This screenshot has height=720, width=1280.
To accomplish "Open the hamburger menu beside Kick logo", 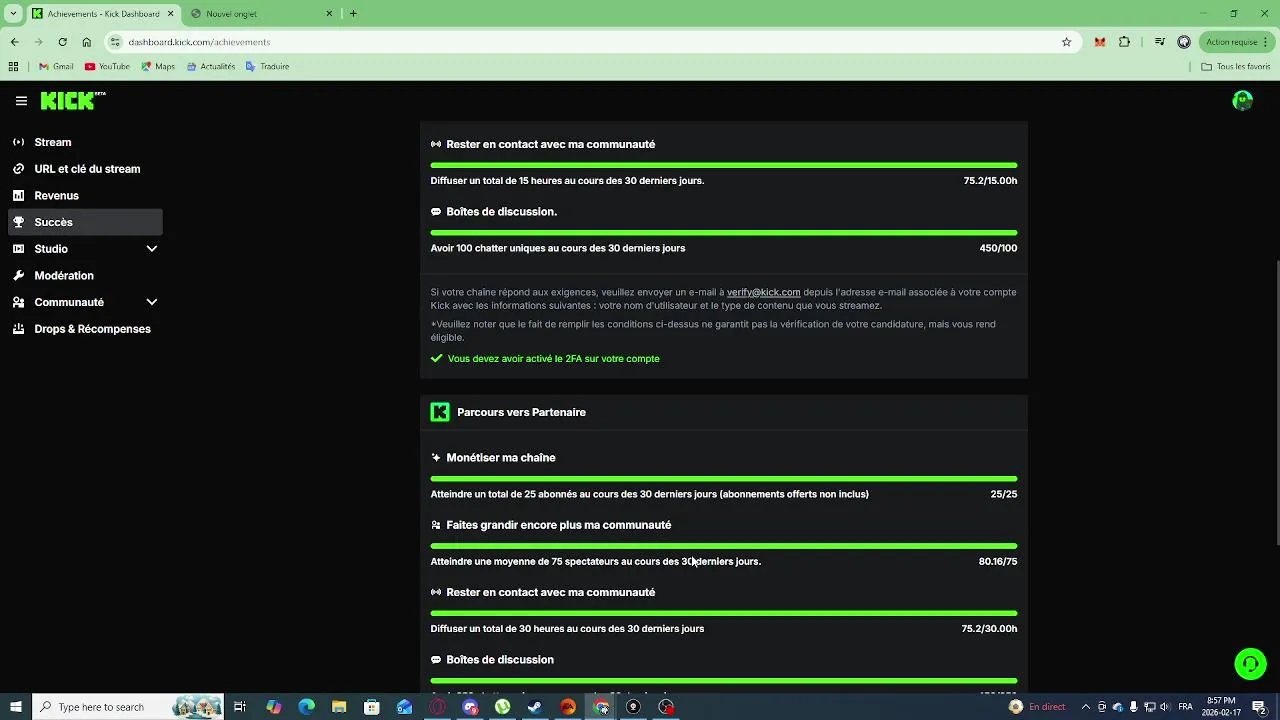I will click(x=21, y=101).
